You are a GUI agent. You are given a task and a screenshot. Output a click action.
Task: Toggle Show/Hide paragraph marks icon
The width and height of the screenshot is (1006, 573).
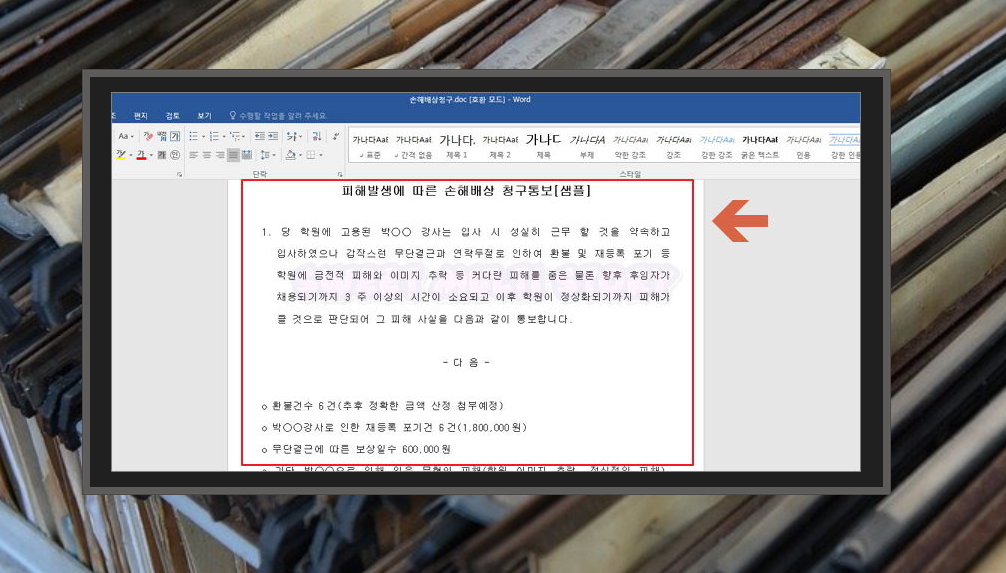[336, 136]
